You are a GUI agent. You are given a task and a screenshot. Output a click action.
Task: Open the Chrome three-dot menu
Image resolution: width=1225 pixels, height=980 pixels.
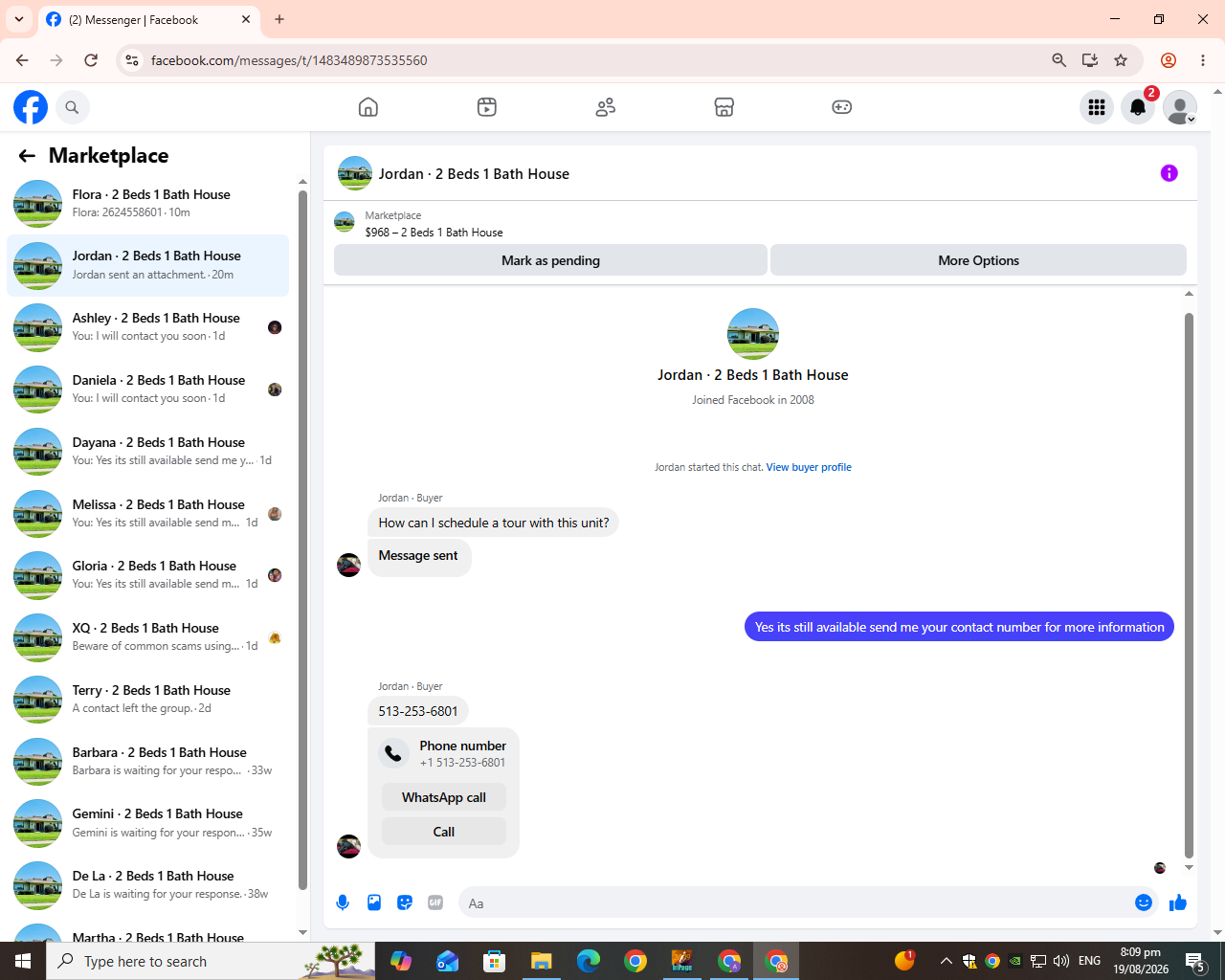(1203, 60)
